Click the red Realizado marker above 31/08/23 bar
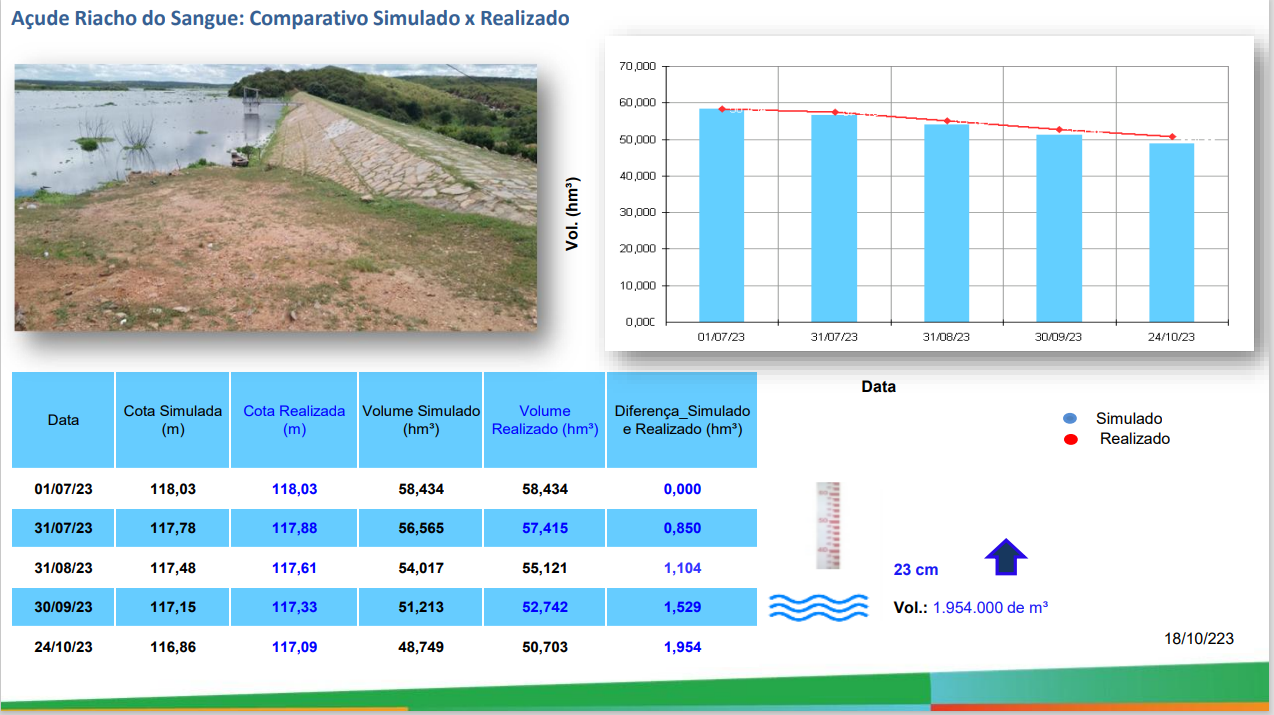Viewport: 1274px width, 715px height. point(947,121)
